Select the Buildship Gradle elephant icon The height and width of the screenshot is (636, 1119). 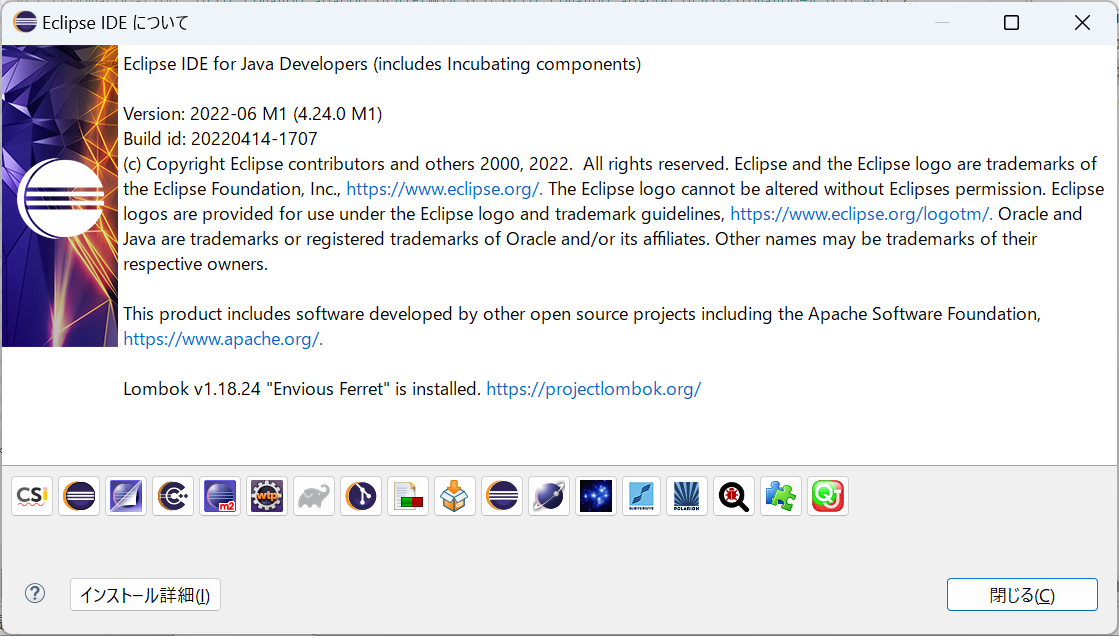click(313, 495)
